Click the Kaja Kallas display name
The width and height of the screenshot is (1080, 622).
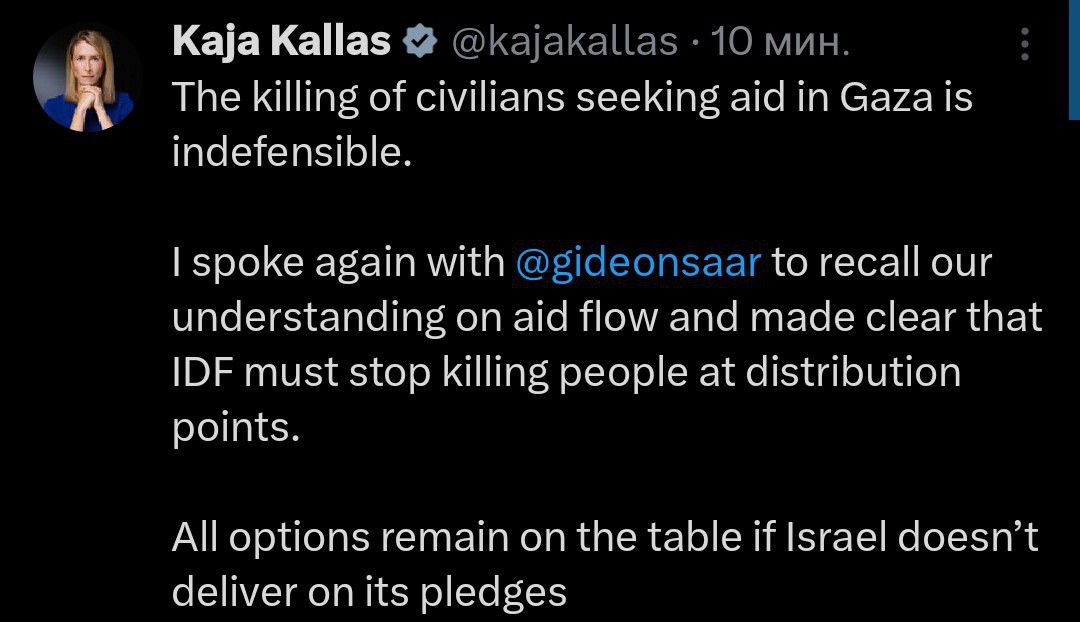click(281, 41)
